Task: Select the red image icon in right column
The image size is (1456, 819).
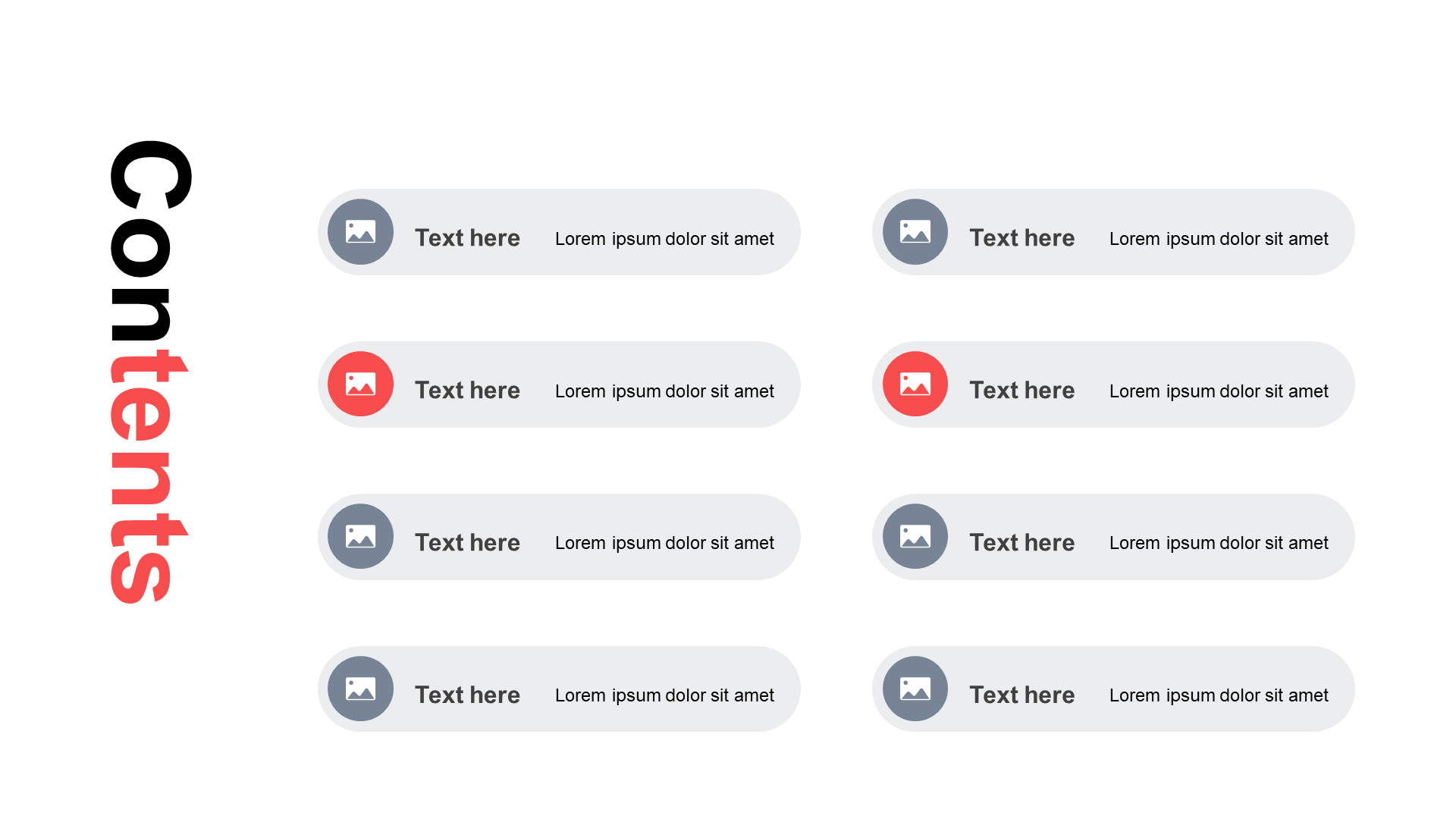Action: pos(915,384)
